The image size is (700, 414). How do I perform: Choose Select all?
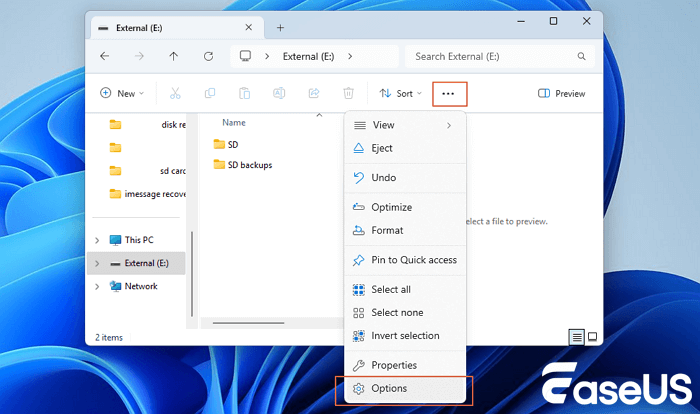click(405, 289)
